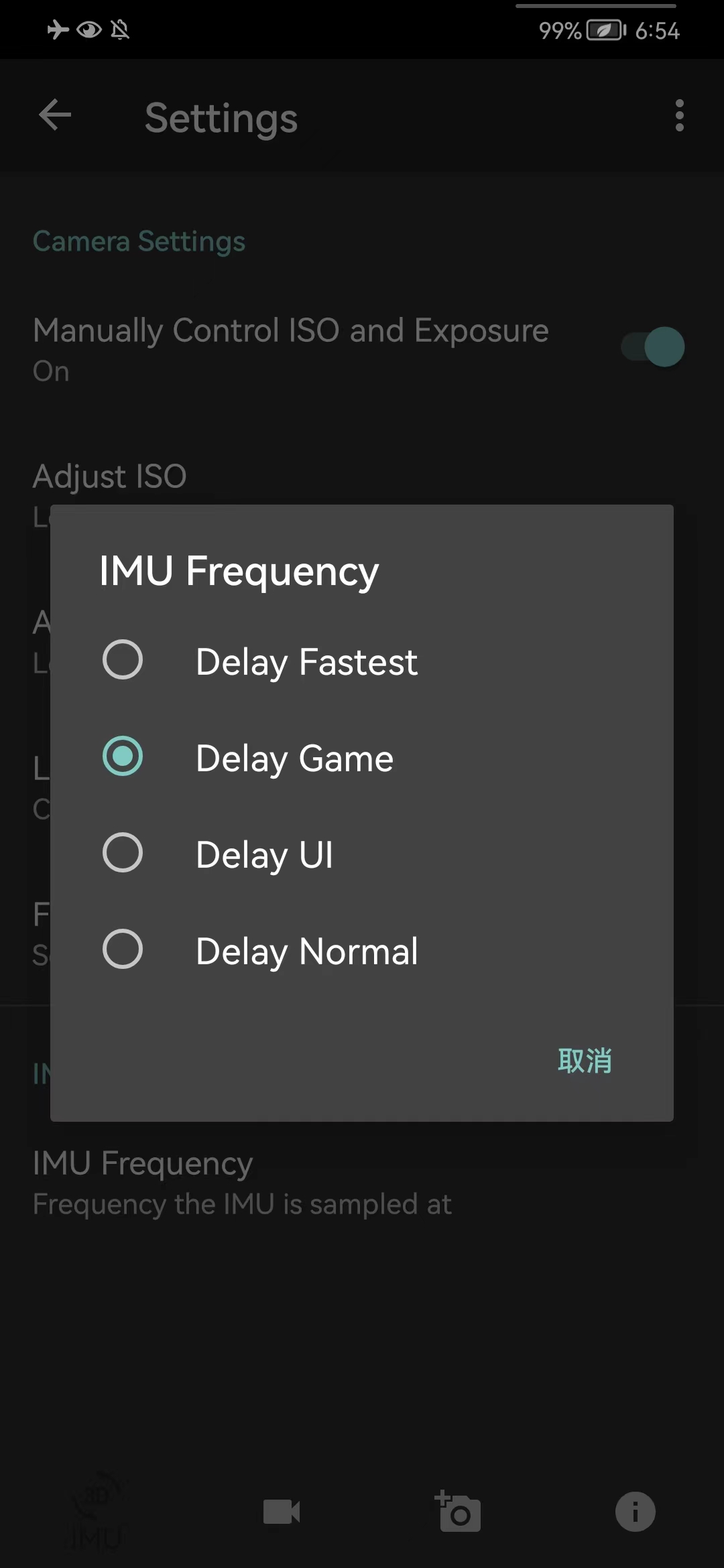Open the info icon at bottom right

633,1511
